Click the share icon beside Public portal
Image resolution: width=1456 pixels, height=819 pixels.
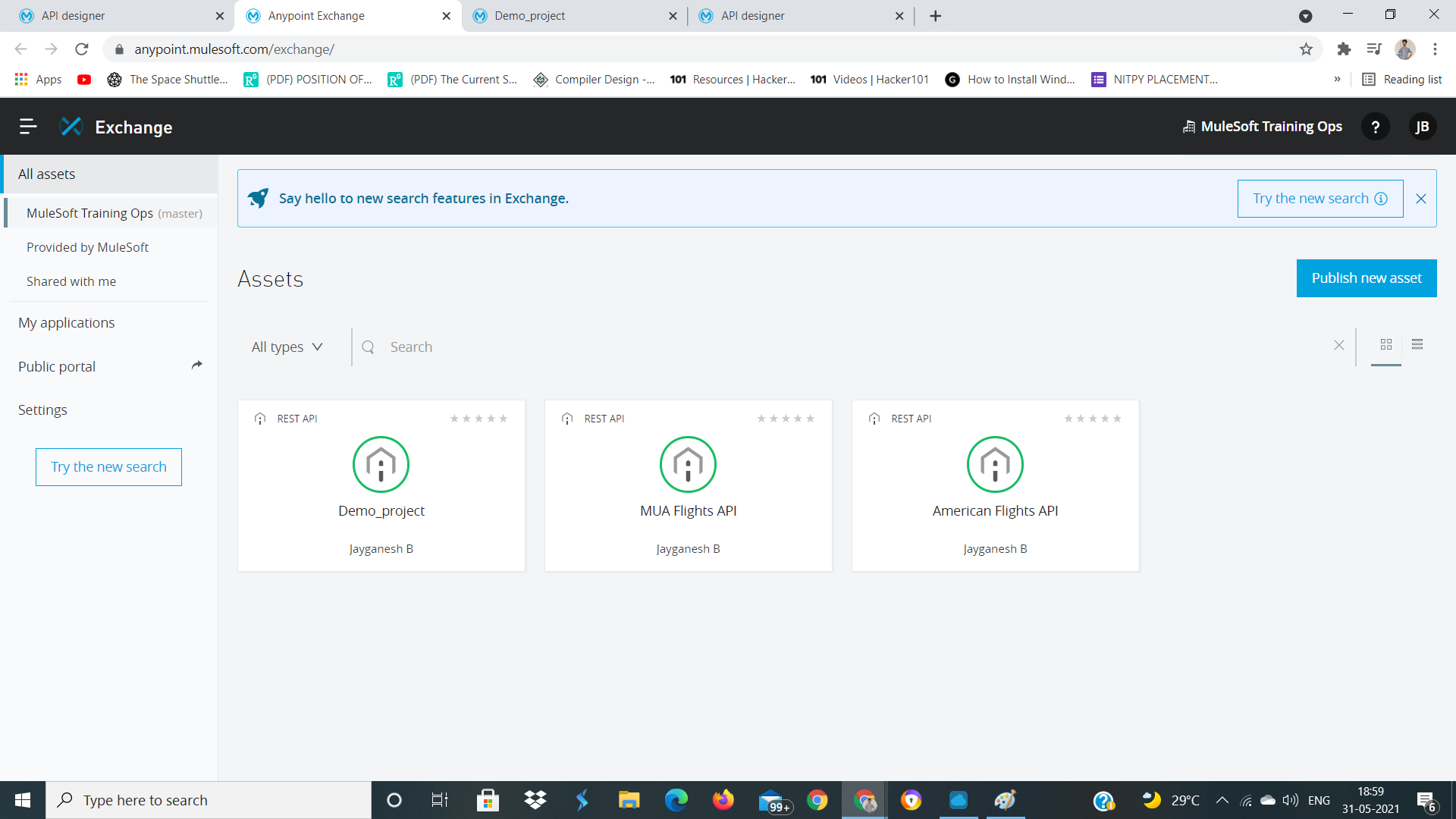click(x=196, y=365)
